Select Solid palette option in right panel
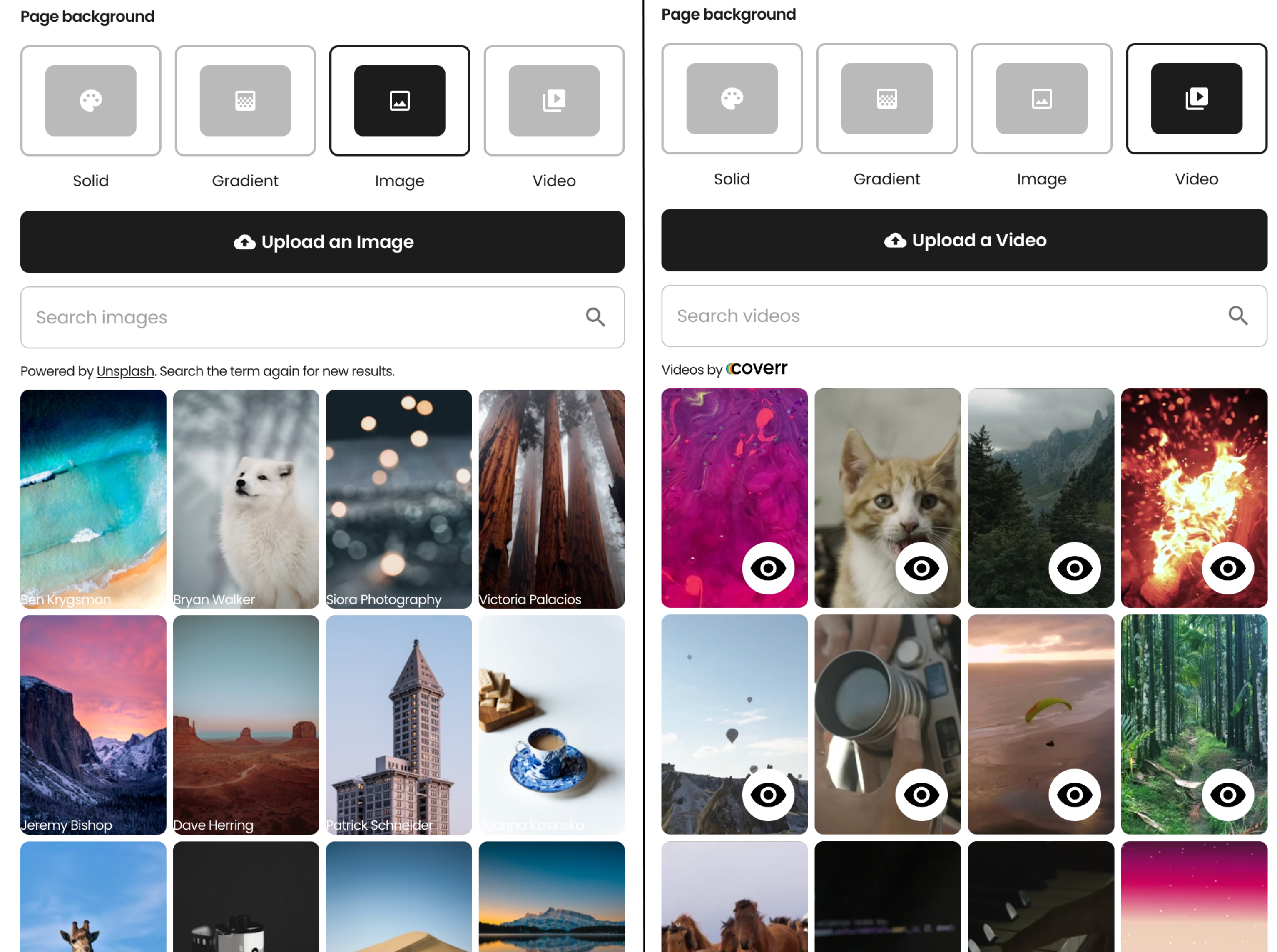Viewport: 1277px width, 952px height. pos(732,99)
